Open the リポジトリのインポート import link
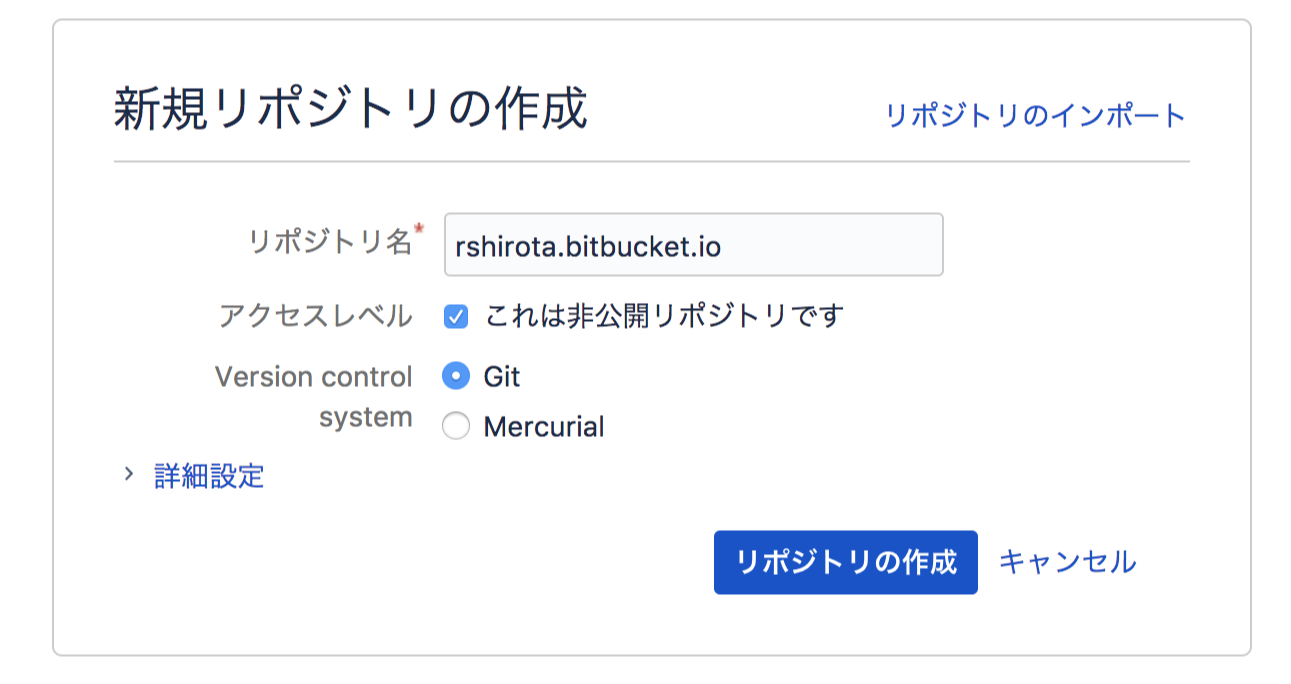The height and width of the screenshot is (684, 1291). [x=1035, y=116]
